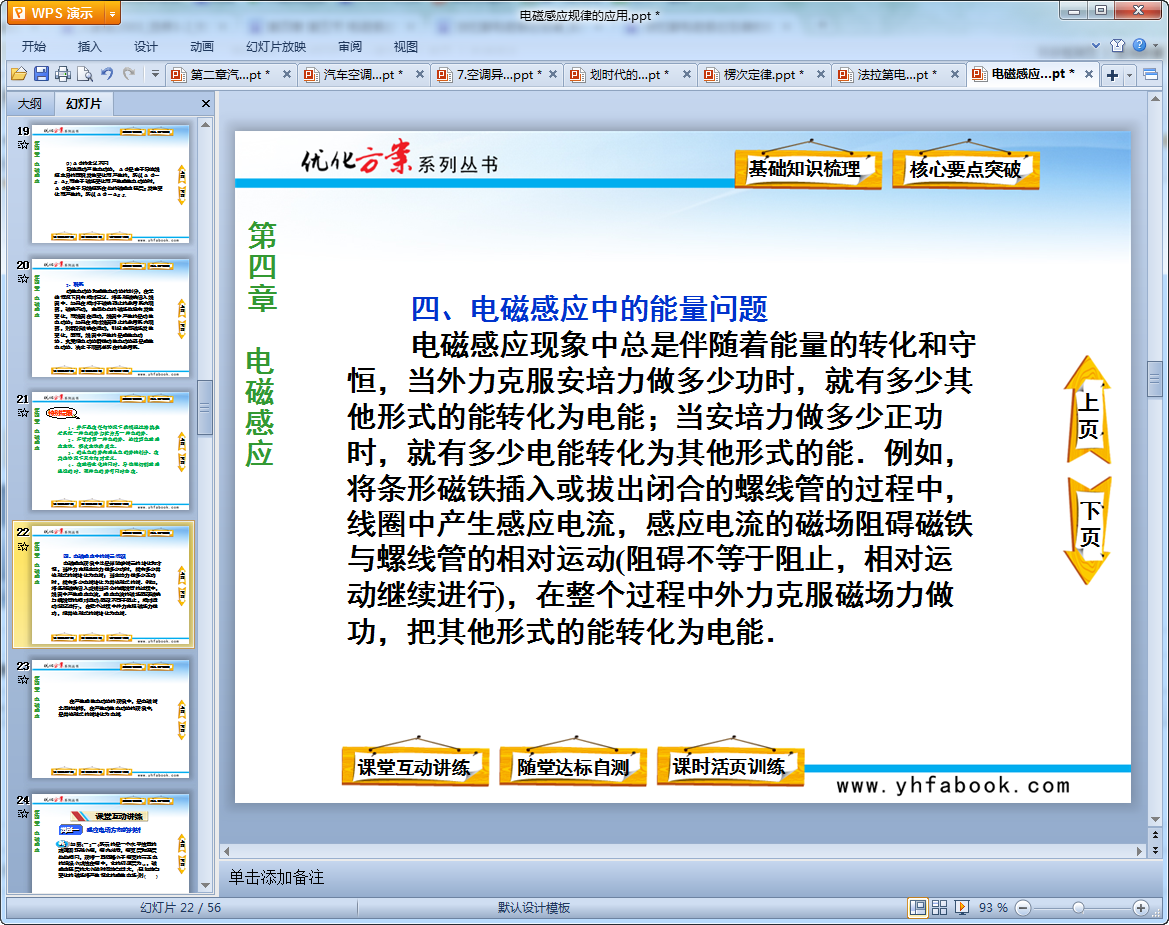This screenshot has width=1169, height=925.
Task: Close the 第二章汽...pt document tab
Action: tap(286, 75)
